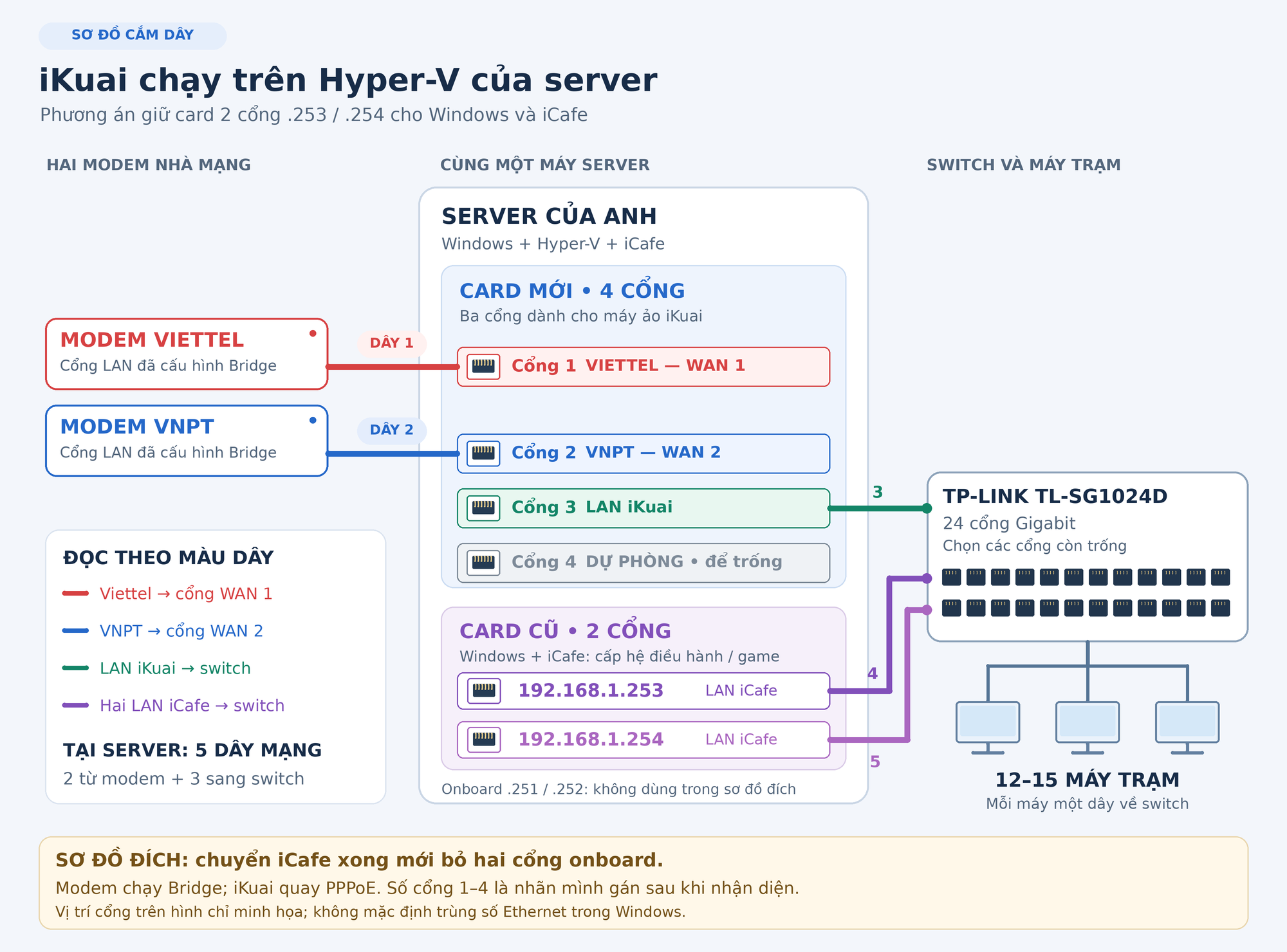The width and height of the screenshot is (1287, 952).
Task: Click the 'VNPT — WAN 2' label
Action: [653, 453]
